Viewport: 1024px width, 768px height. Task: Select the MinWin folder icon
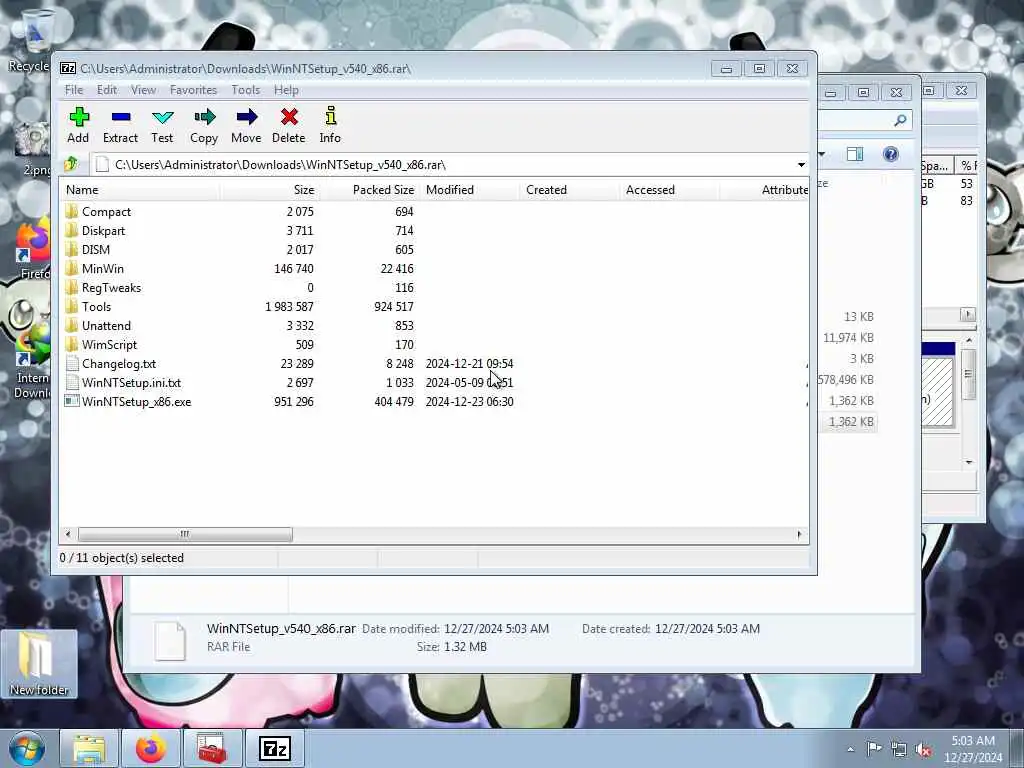click(x=72, y=268)
